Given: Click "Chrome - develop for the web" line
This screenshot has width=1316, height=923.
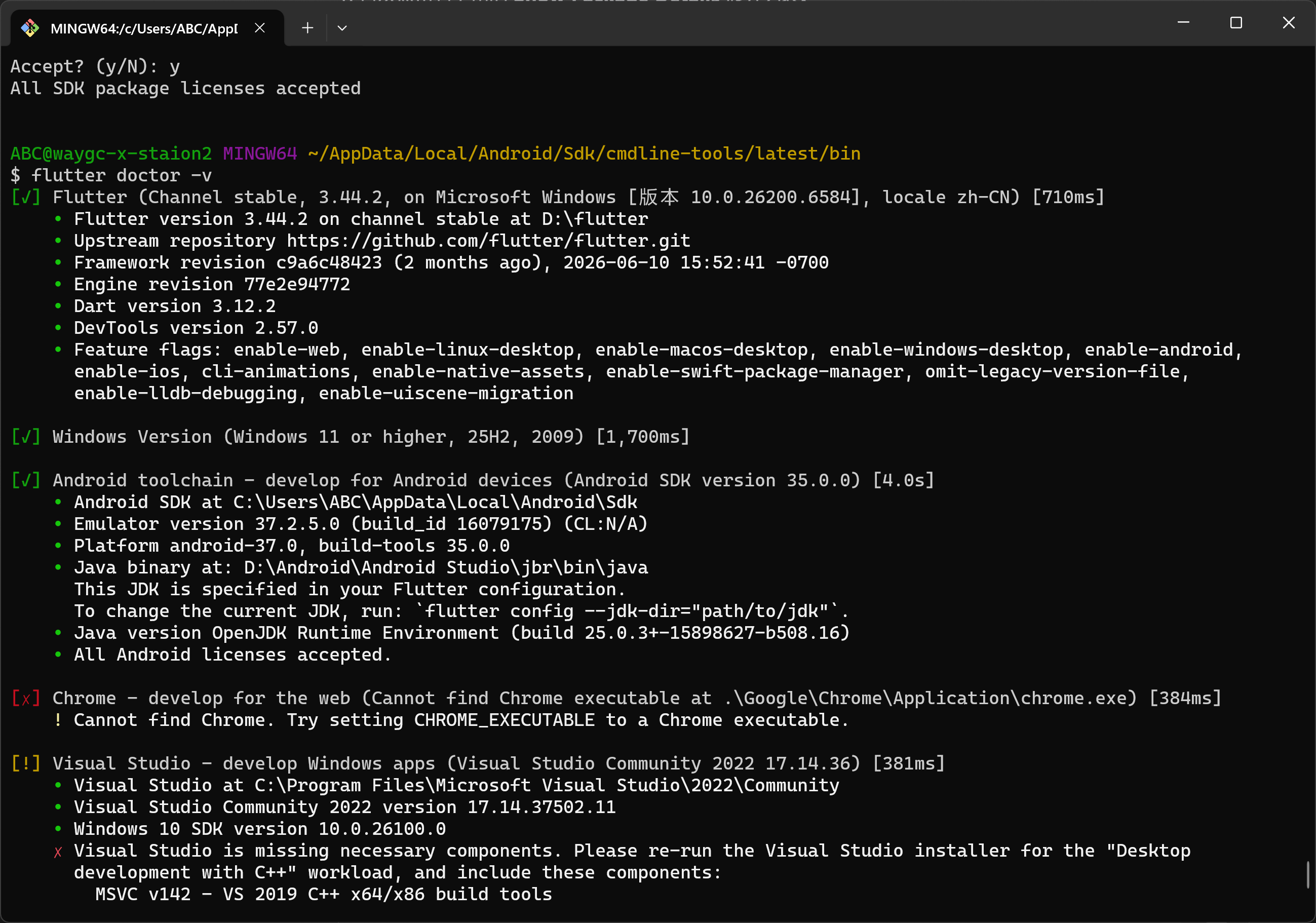Looking at the screenshot, I should coord(637,698).
